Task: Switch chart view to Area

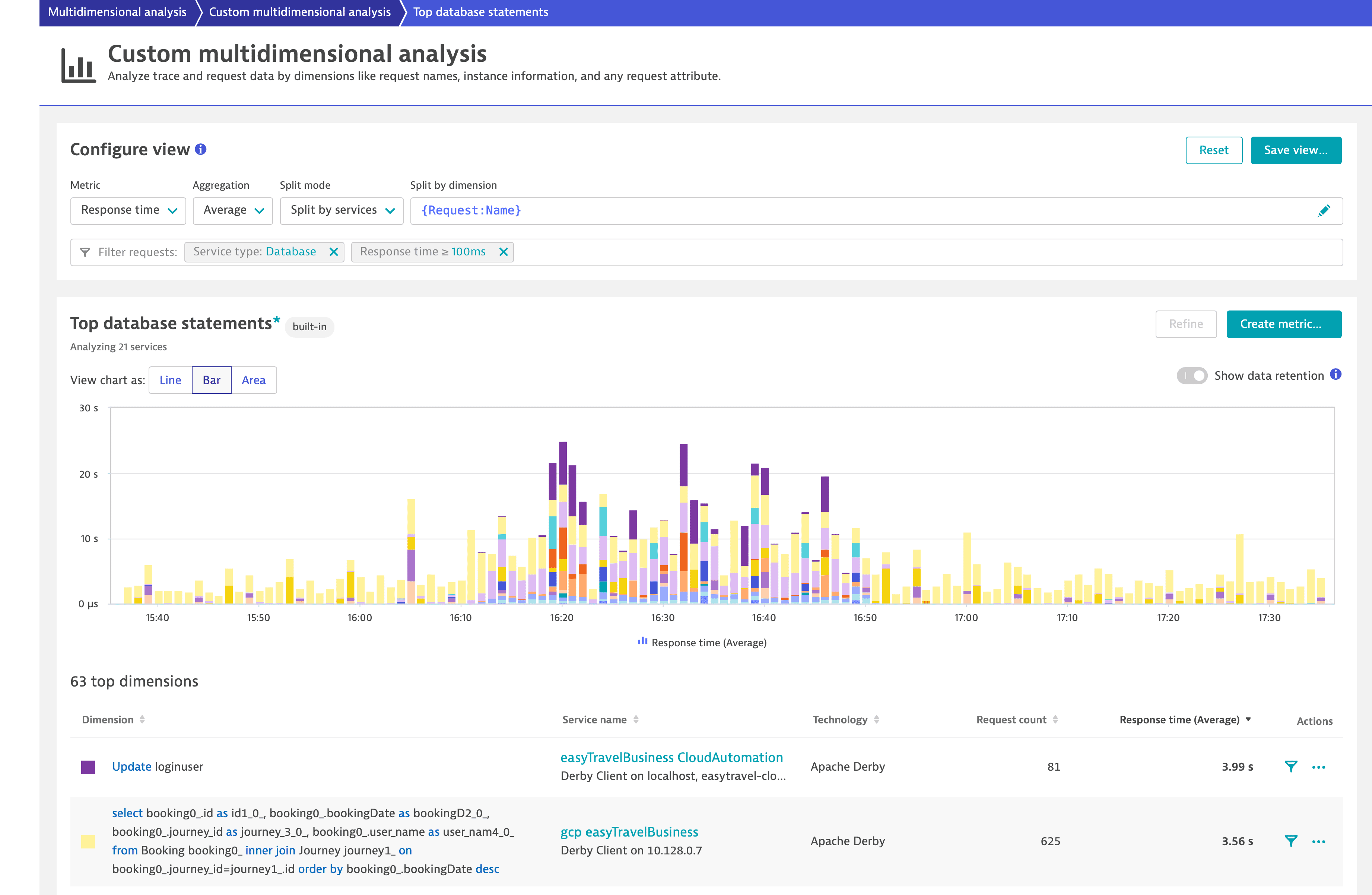Action: click(x=254, y=380)
